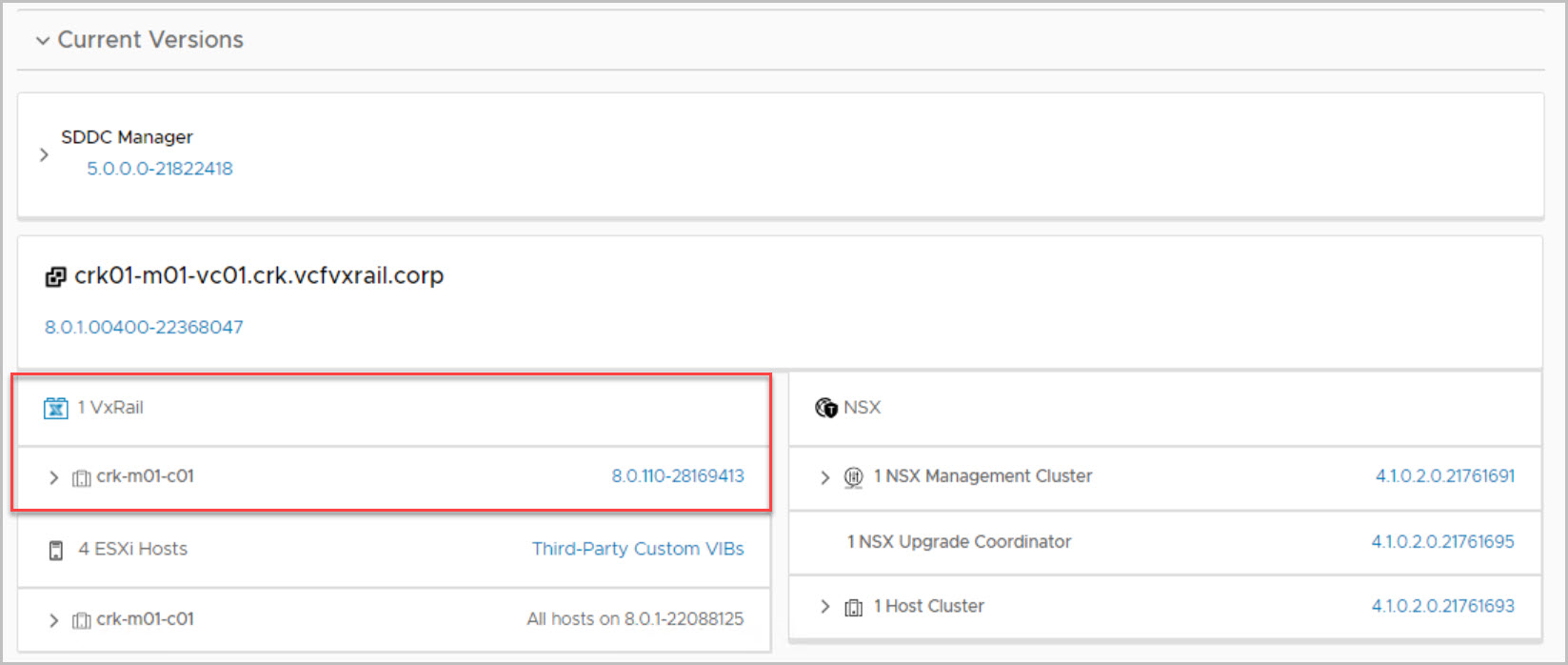The height and width of the screenshot is (665, 1568).
Task: Click the cluster icon in the VxRail crk-m01-c01 row
Action: [82, 477]
